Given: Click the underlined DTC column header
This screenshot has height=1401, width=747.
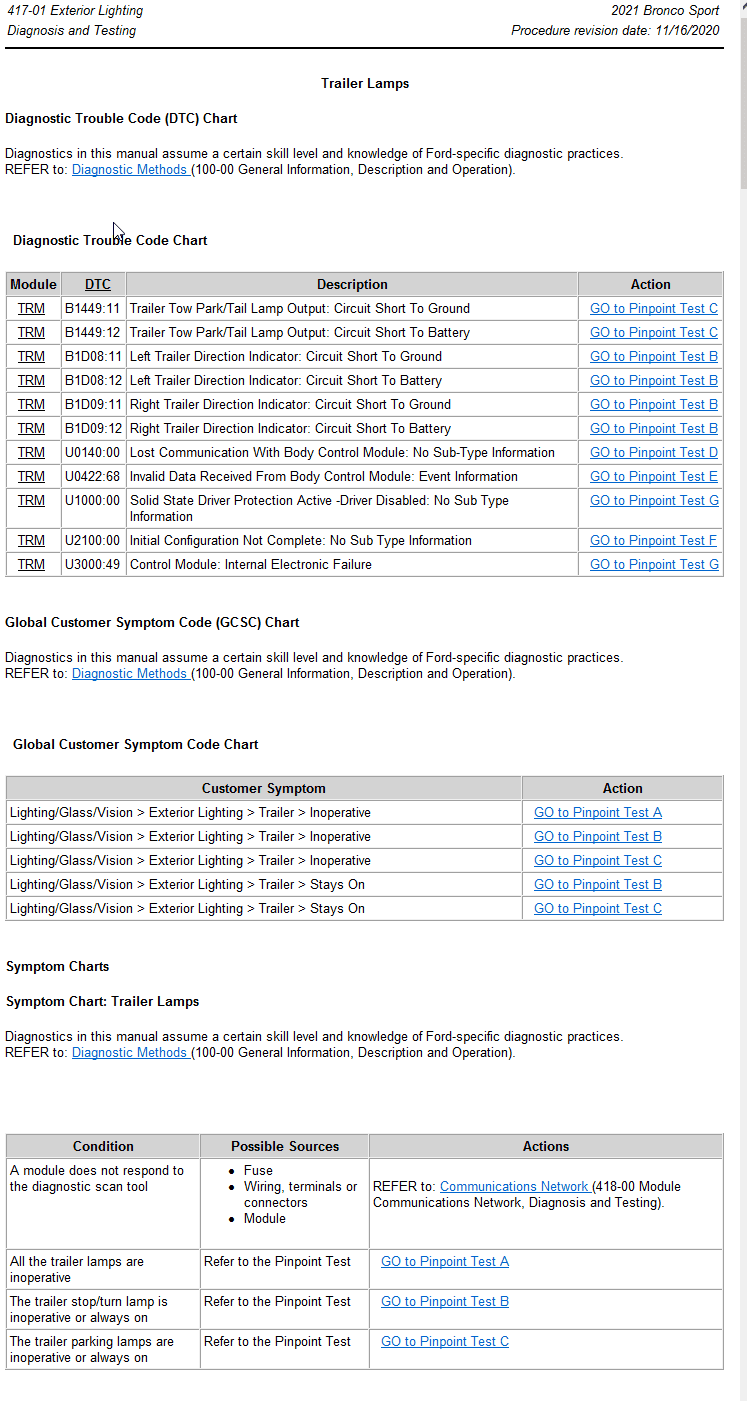Looking at the screenshot, I should 97,285.
